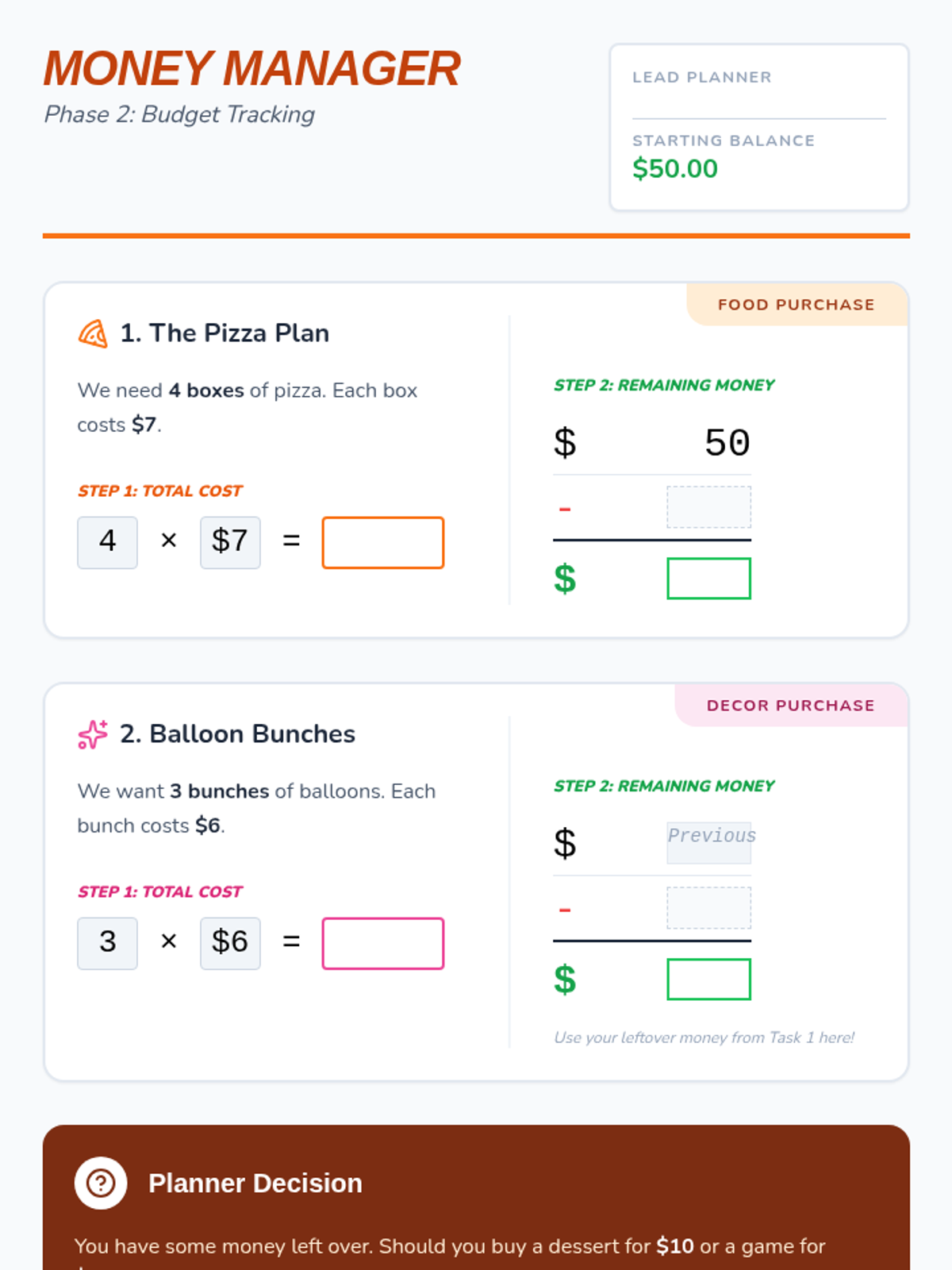Click the pizza subtraction amount dashed box
Image resolution: width=952 pixels, height=1270 pixels.
pos(708,507)
